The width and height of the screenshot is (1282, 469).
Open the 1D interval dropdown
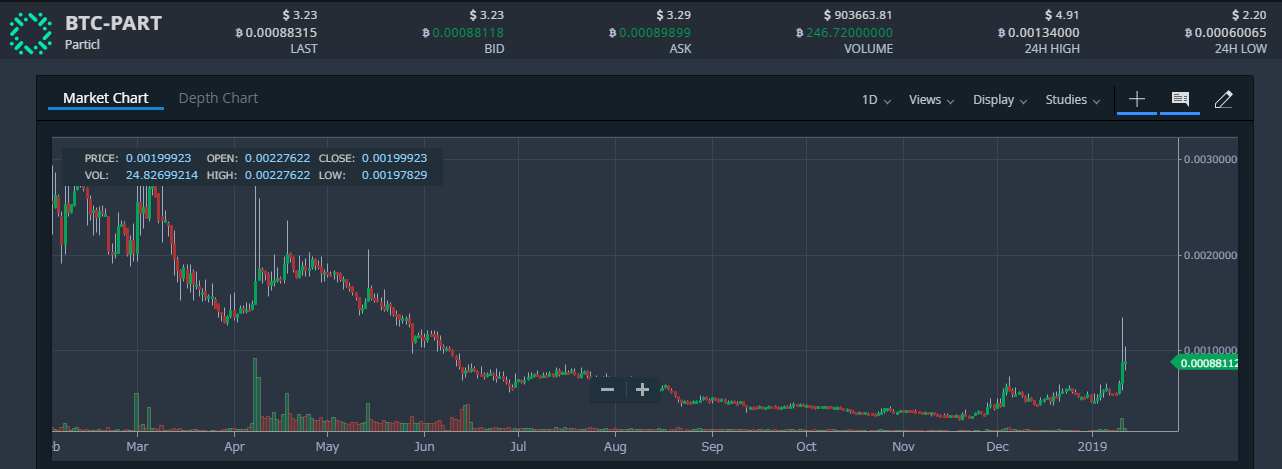[876, 100]
